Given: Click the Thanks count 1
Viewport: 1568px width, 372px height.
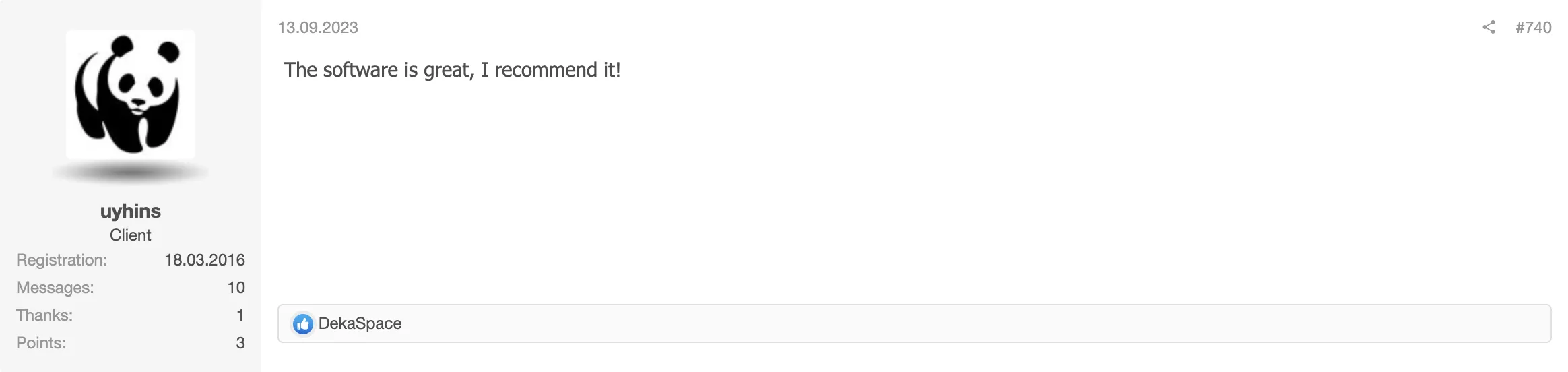Looking at the screenshot, I should point(240,315).
